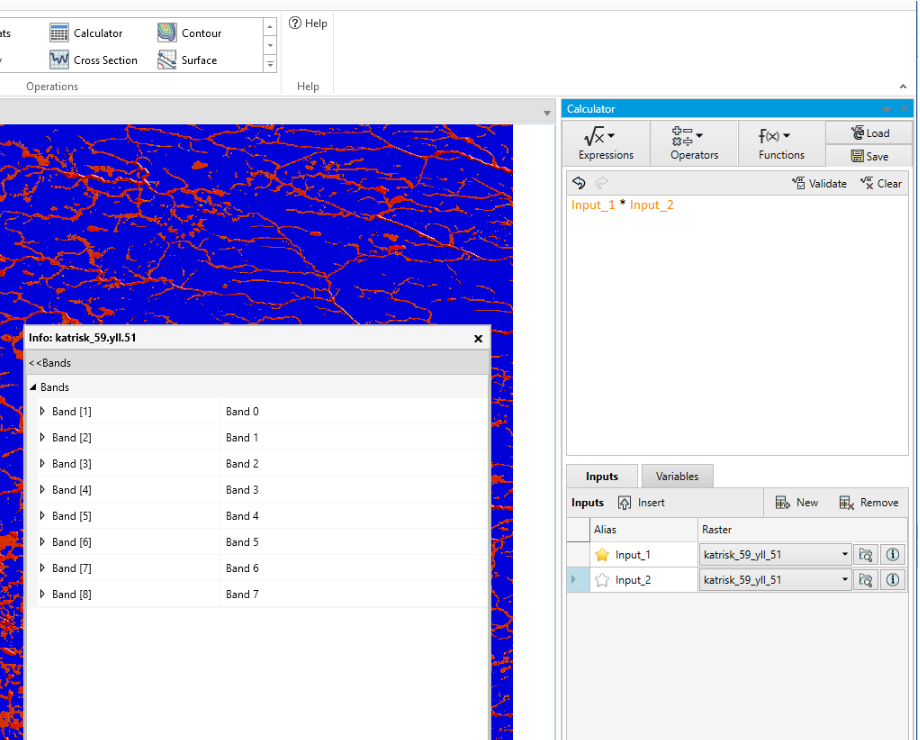View info for the Input_1 raster
The height and width of the screenshot is (740, 920).
[893, 554]
